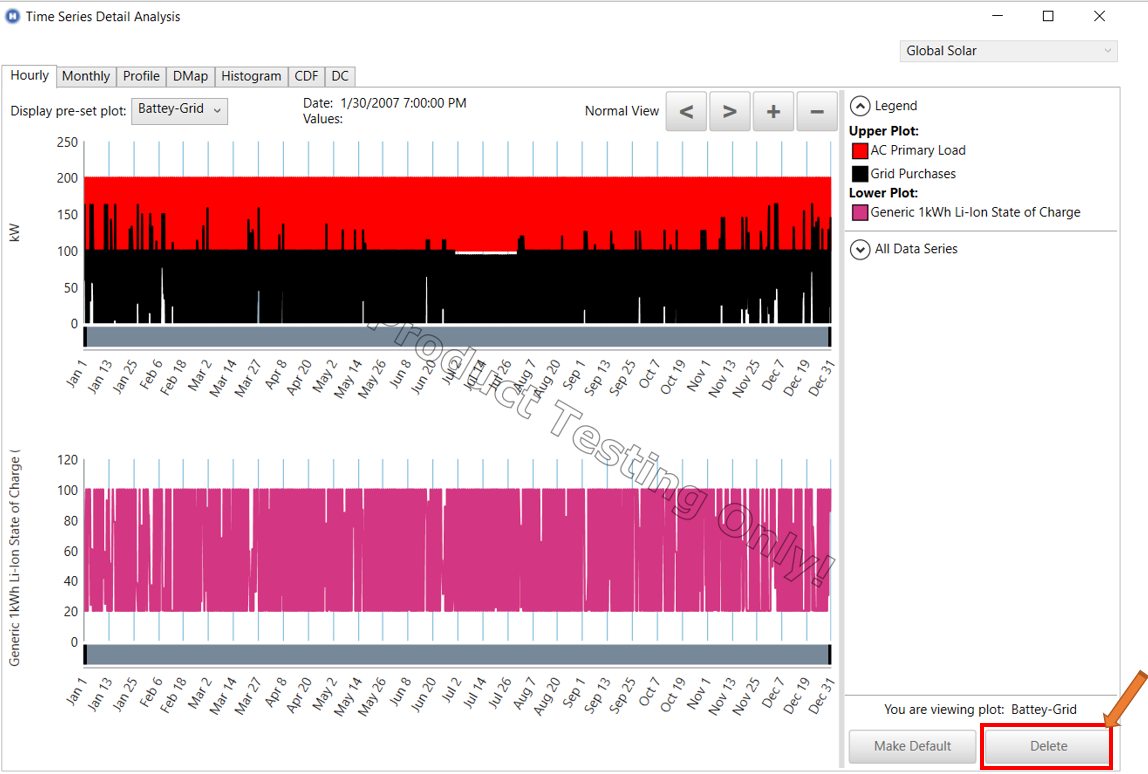Open the CDF tab
This screenshot has width=1148, height=774.
coord(306,76)
